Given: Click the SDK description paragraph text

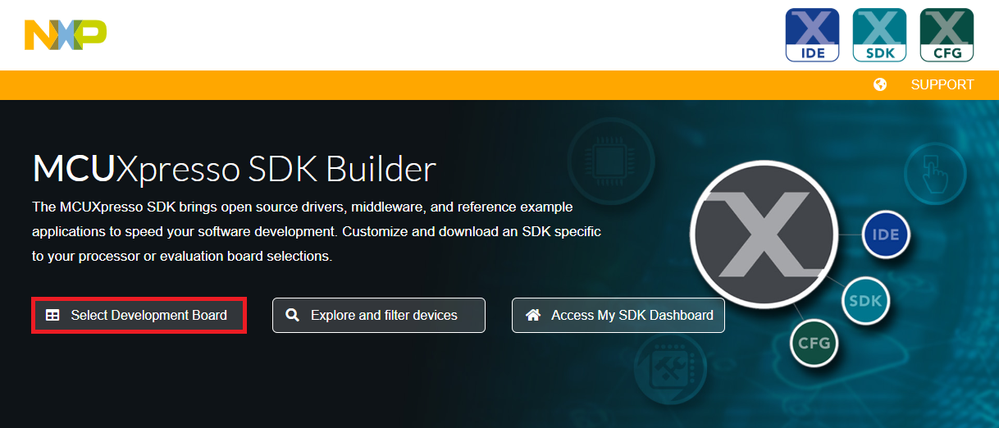Looking at the screenshot, I should coord(317,232).
